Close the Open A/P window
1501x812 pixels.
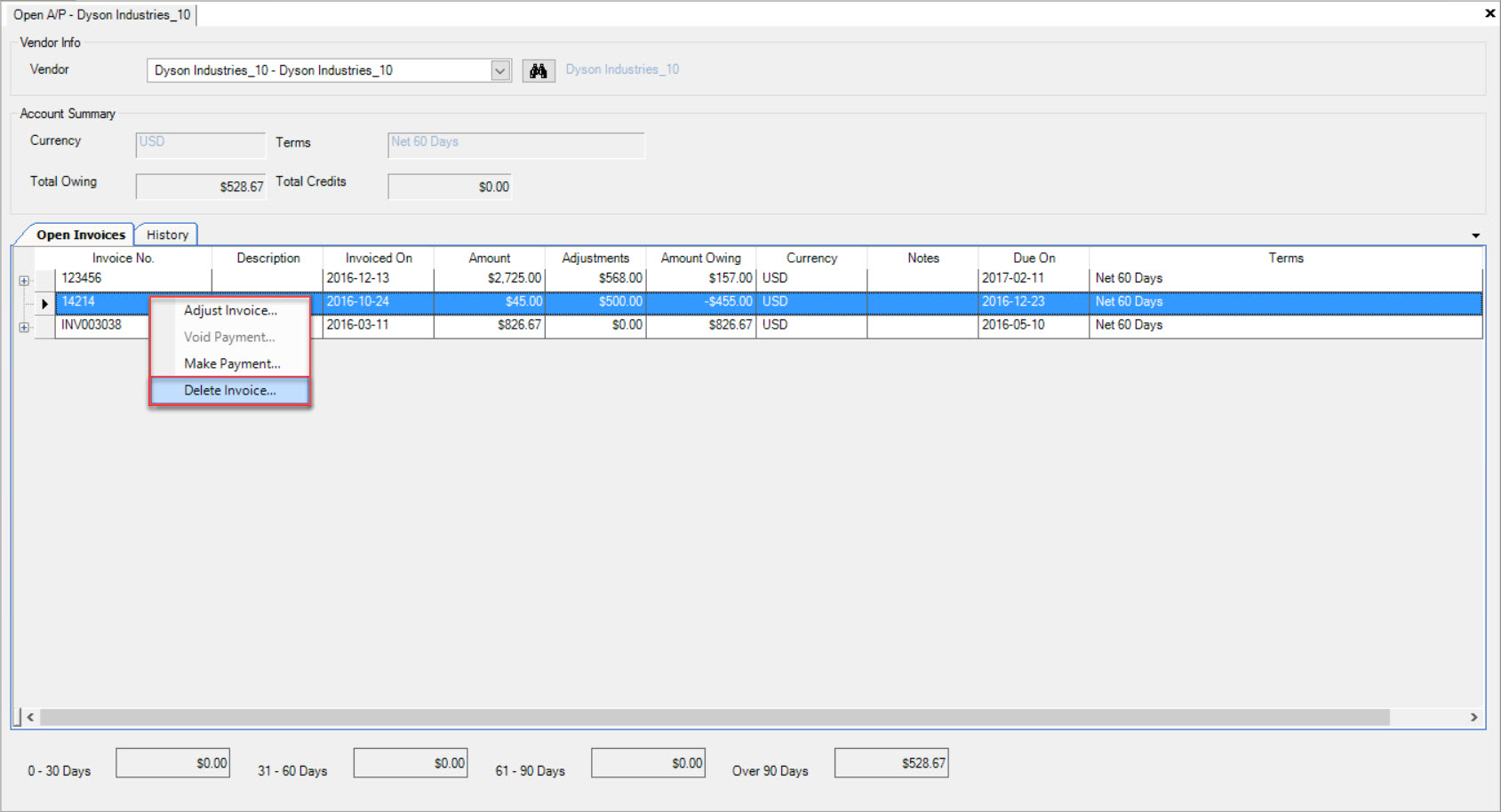pyautogui.click(x=1490, y=13)
